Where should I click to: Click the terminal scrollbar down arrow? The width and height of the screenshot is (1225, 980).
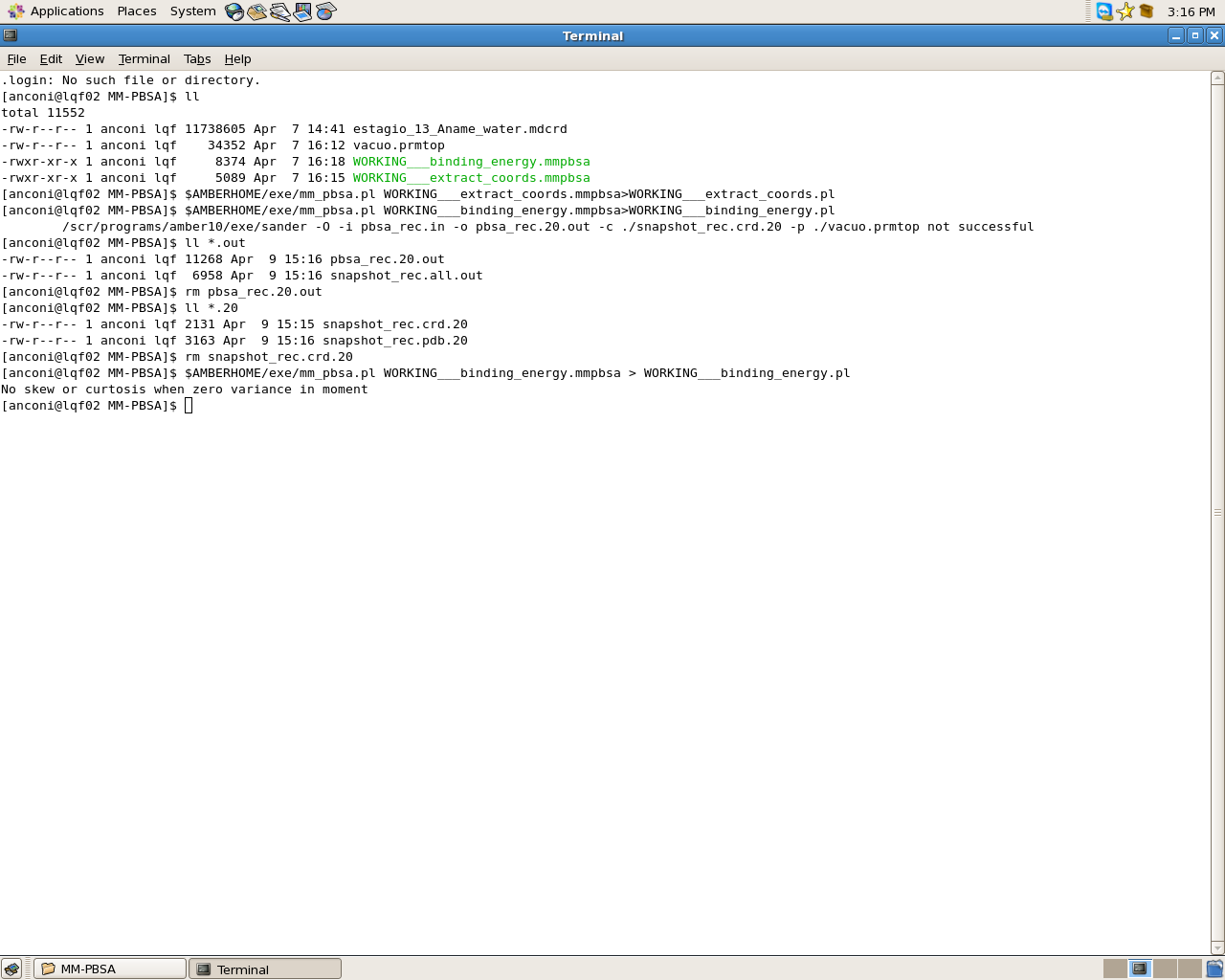[1217, 948]
